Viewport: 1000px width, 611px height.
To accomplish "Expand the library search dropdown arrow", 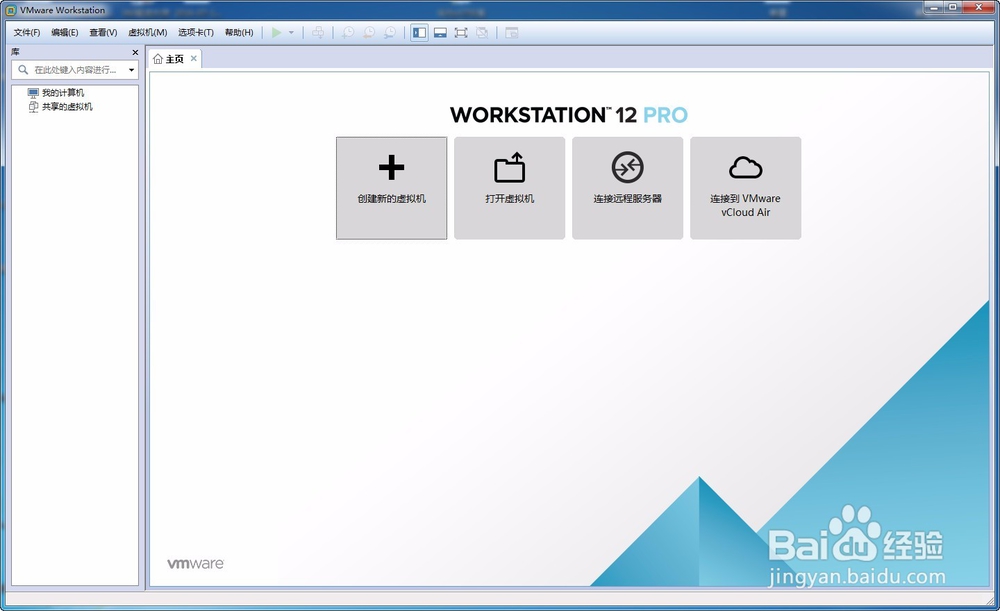I will (x=131, y=70).
